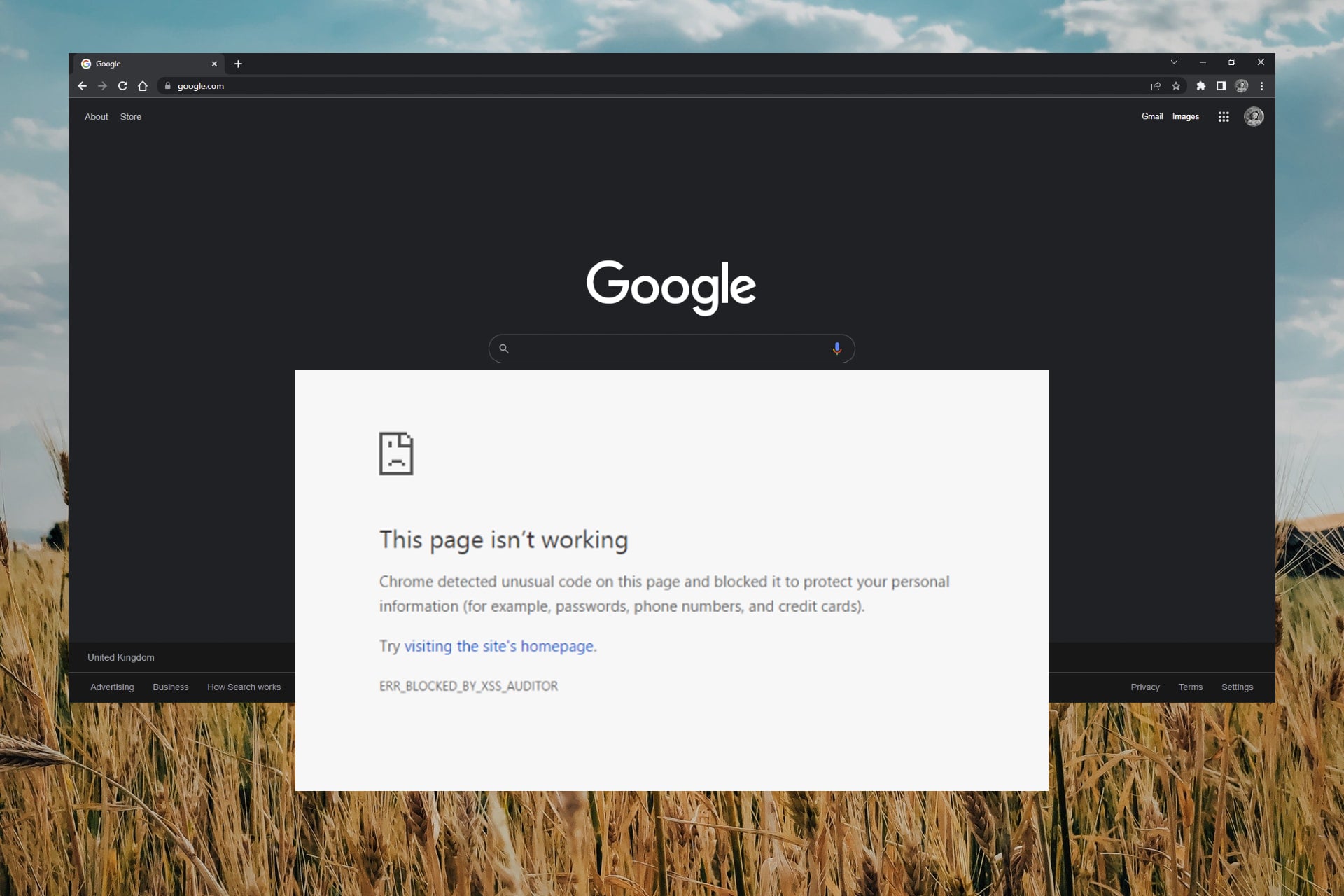
Task: Click the ERR_BLOCKED_BY_XSS_AUDITOR error code
Action: [x=468, y=686]
